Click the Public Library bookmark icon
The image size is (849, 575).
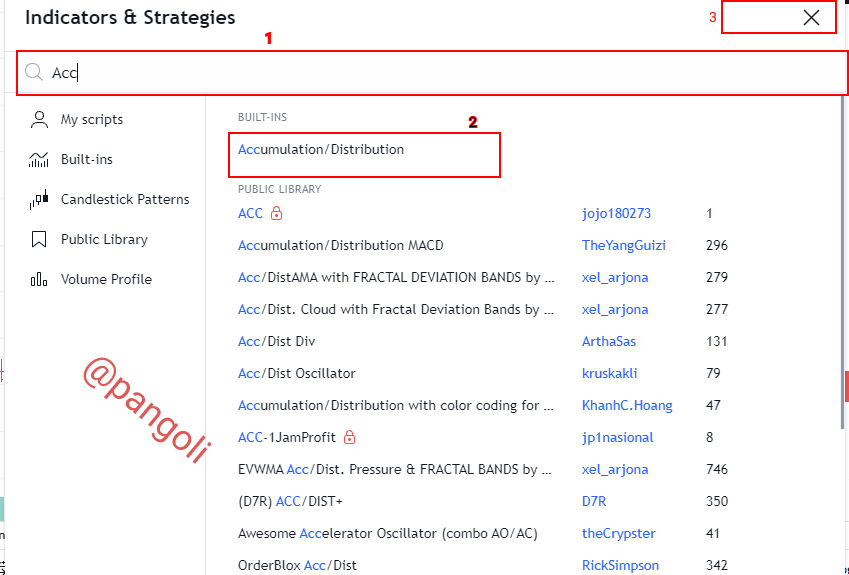click(x=39, y=239)
